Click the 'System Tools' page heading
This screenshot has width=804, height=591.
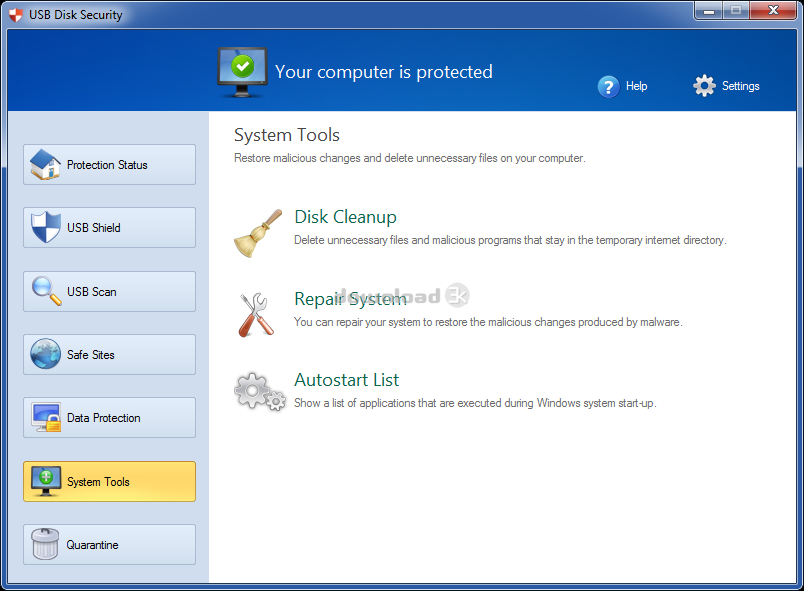[287, 135]
